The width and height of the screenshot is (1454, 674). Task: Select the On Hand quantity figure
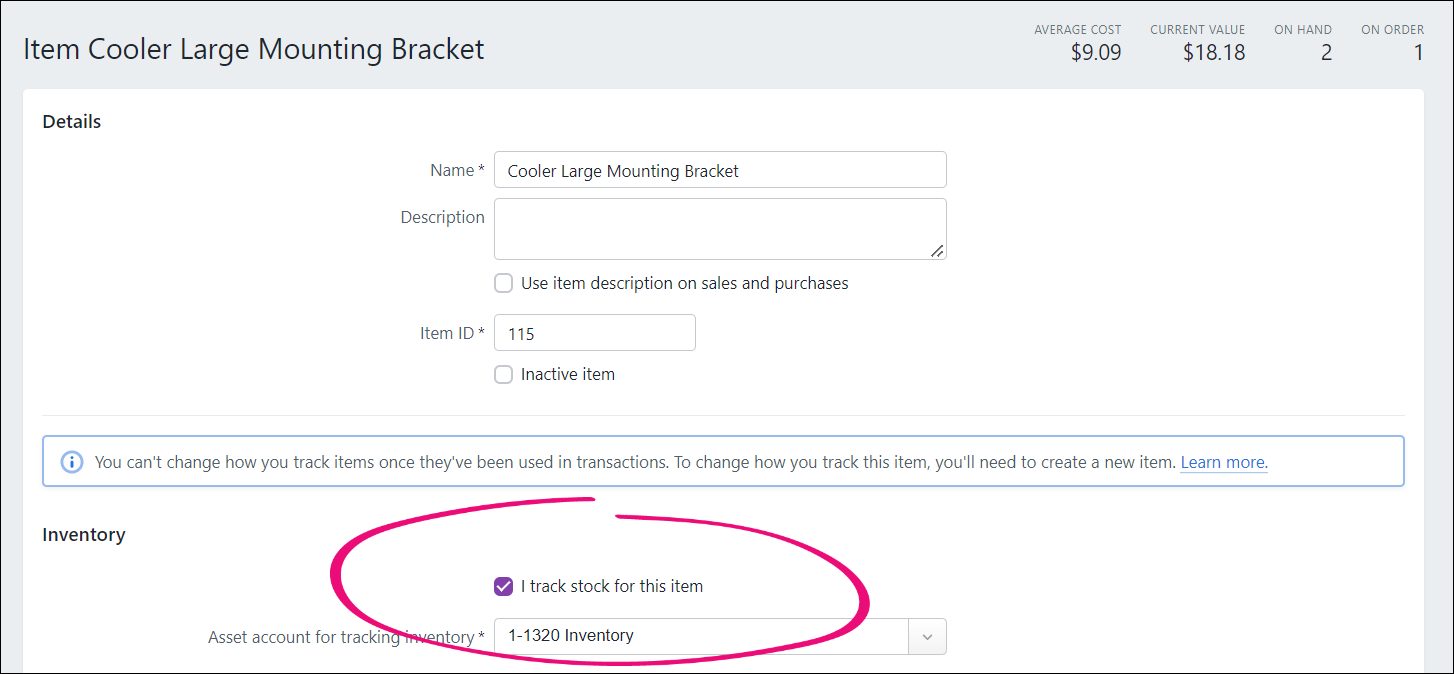point(1325,53)
